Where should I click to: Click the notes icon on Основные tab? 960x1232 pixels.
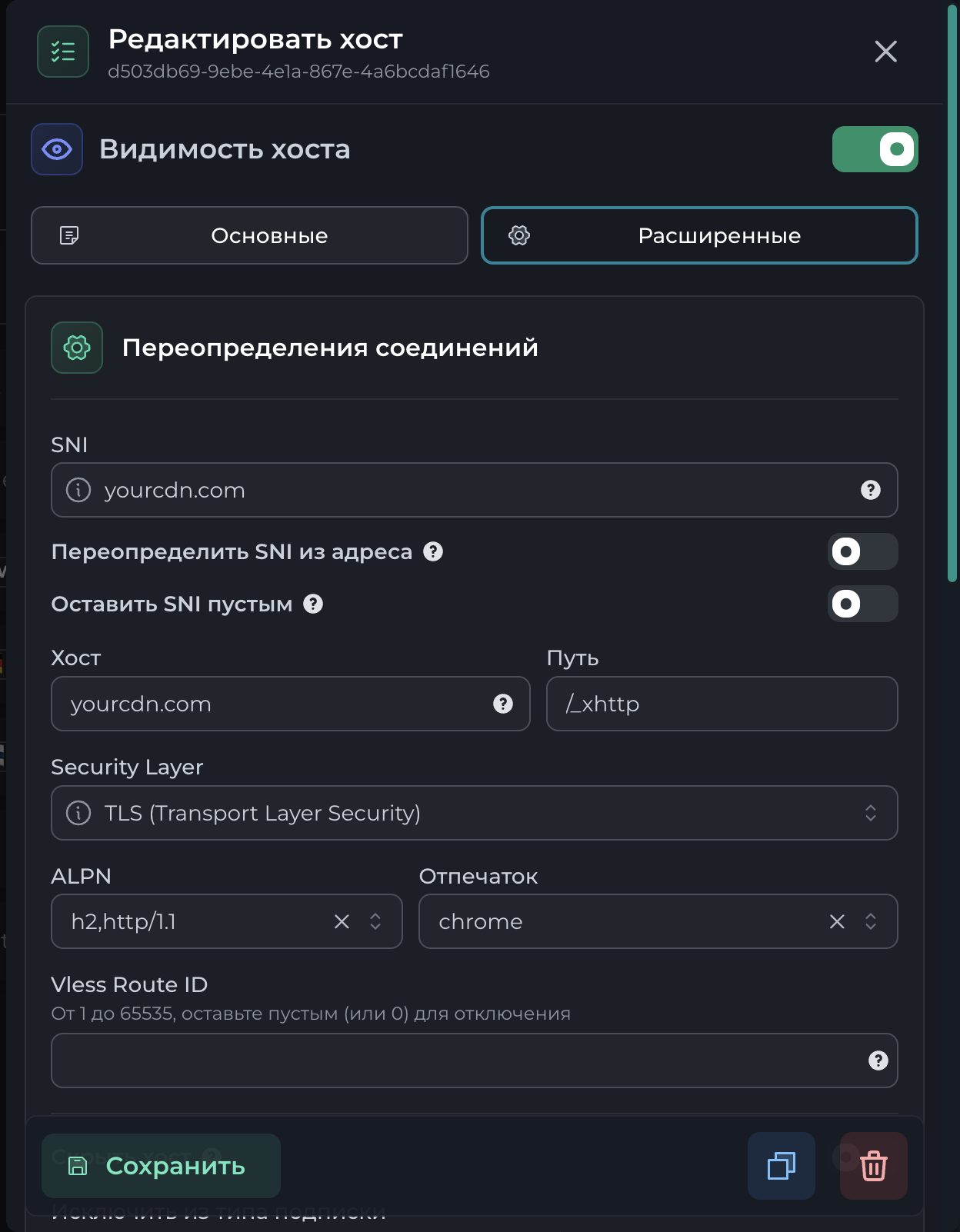pyautogui.click(x=69, y=235)
